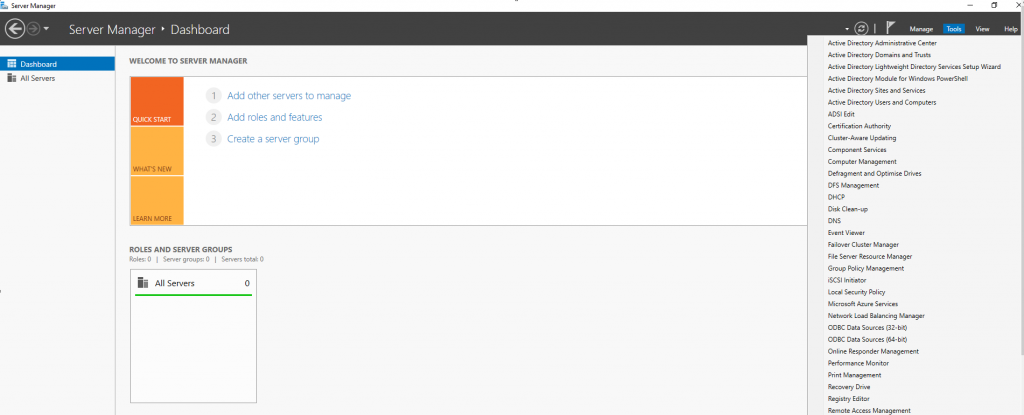Select the QUICK START tile
This screenshot has width=1024, height=415.
[157, 101]
